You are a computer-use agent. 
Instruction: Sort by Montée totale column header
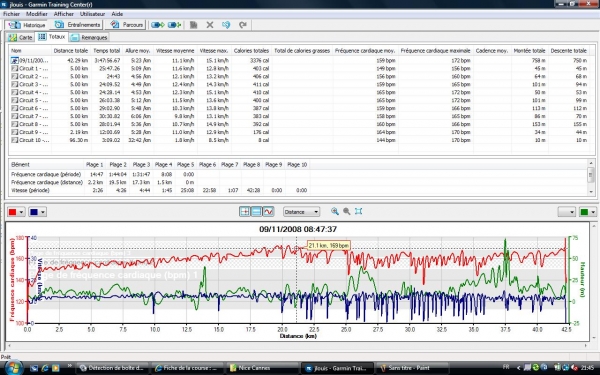tap(530, 51)
